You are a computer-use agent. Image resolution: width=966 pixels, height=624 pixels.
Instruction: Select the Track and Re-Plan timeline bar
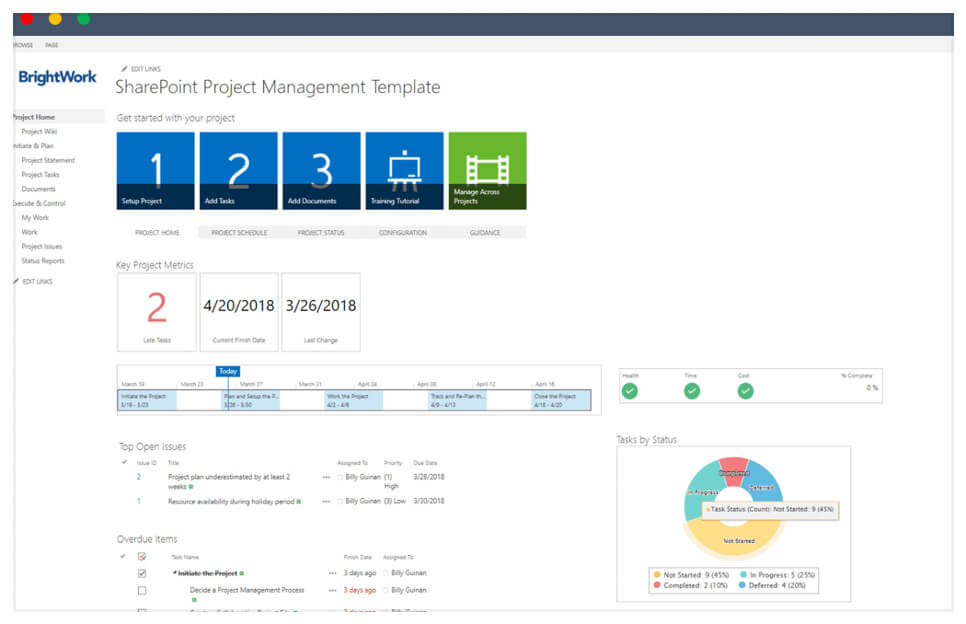coord(458,400)
